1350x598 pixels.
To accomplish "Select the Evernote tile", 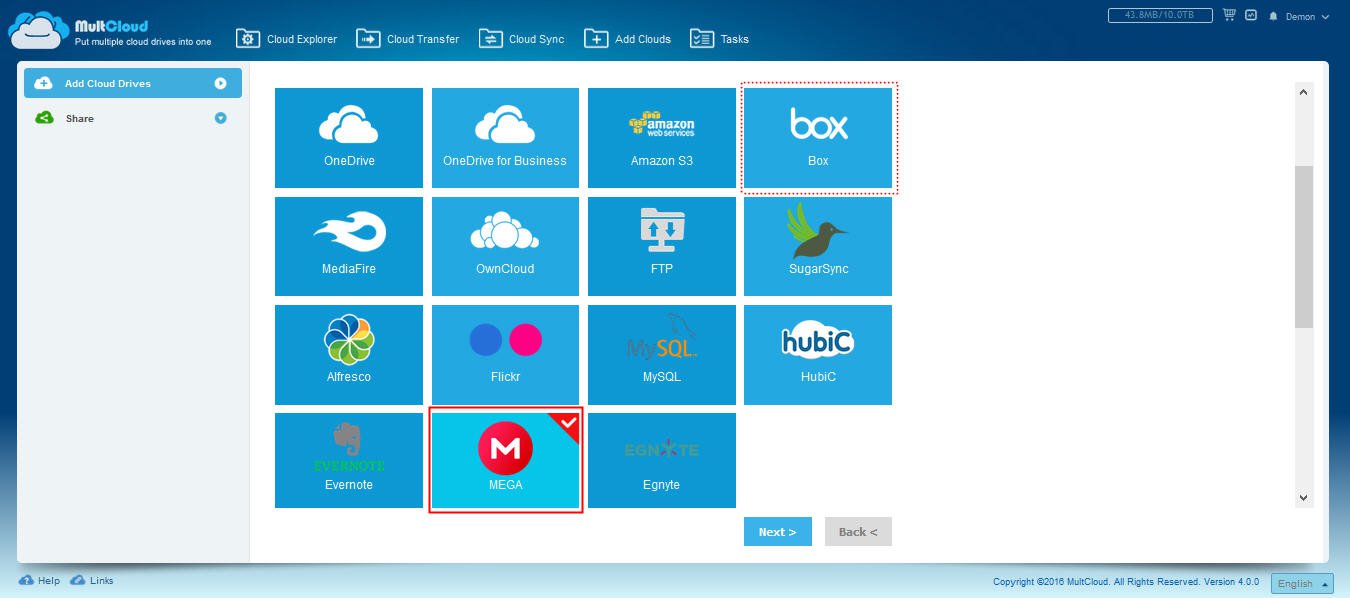I will coord(349,461).
